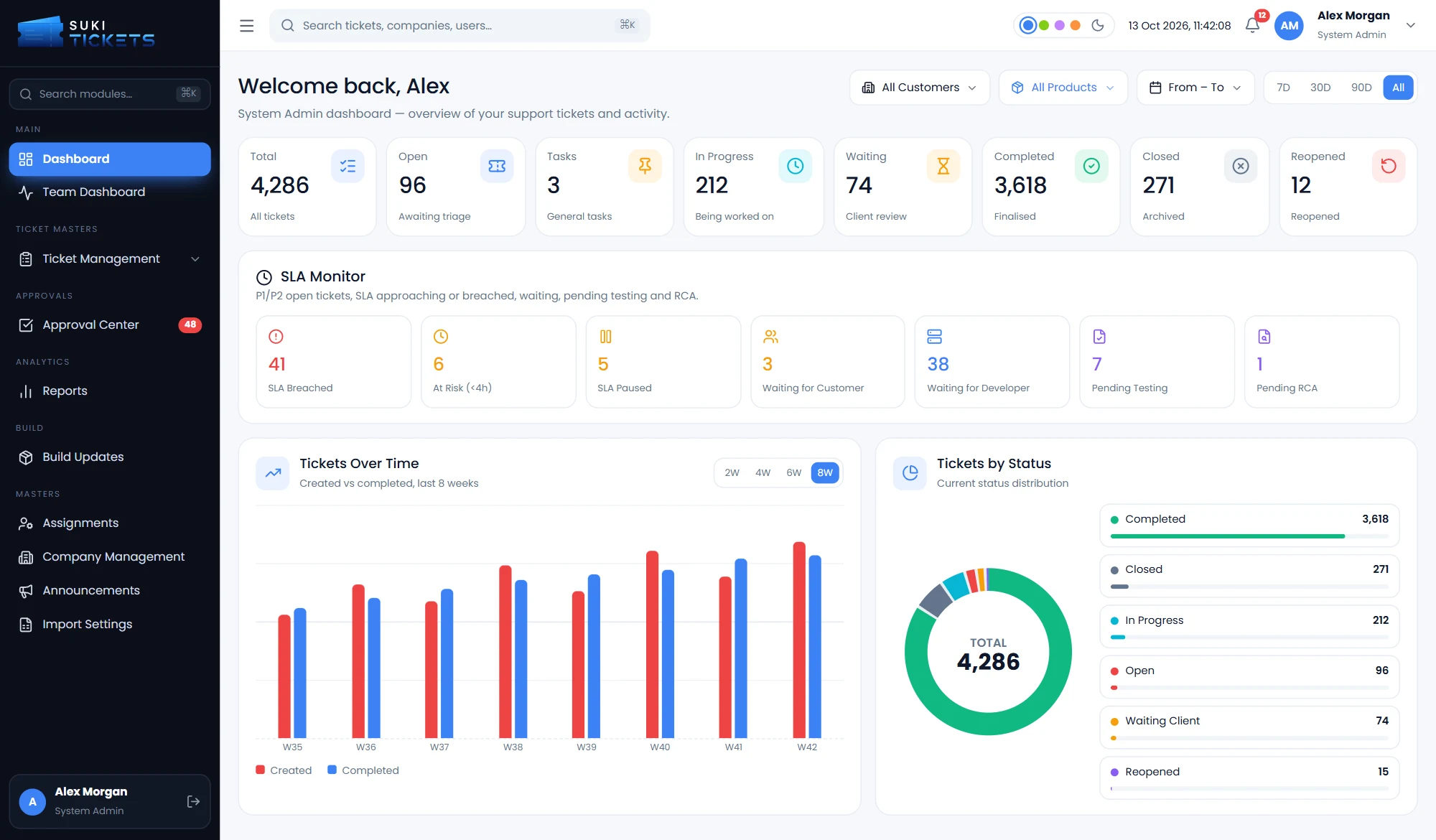Click the Total tickets checklist icon

[x=348, y=166]
